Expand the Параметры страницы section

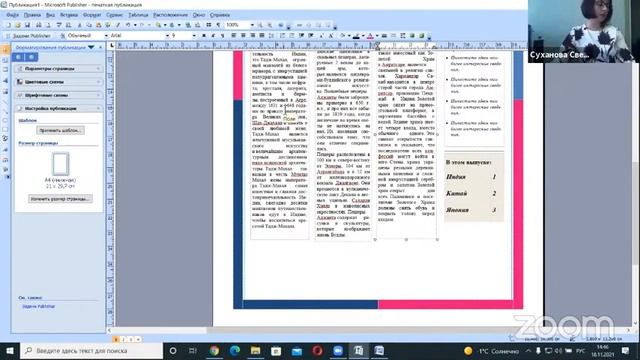[59, 69]
